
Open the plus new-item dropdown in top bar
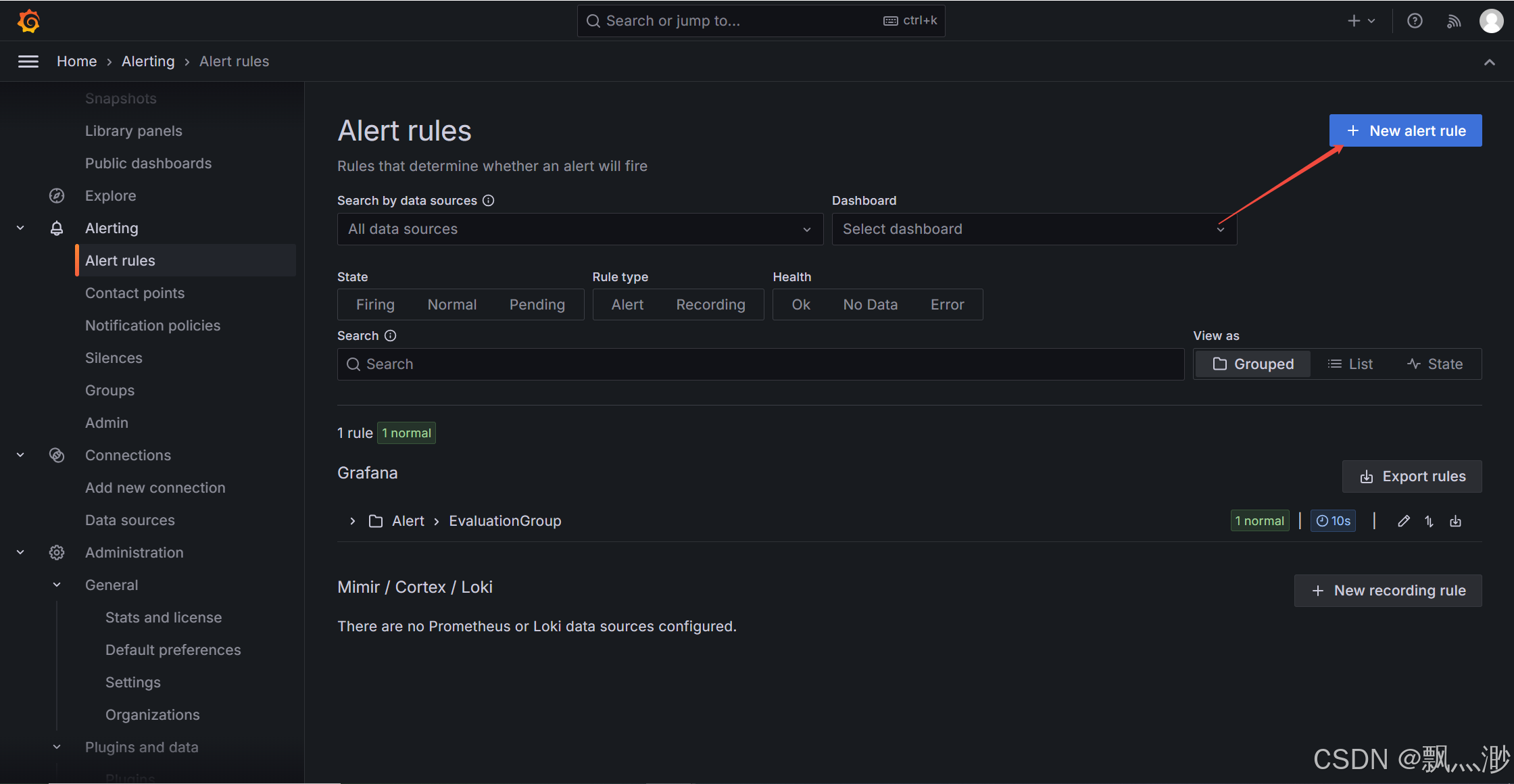point(1361,21)
